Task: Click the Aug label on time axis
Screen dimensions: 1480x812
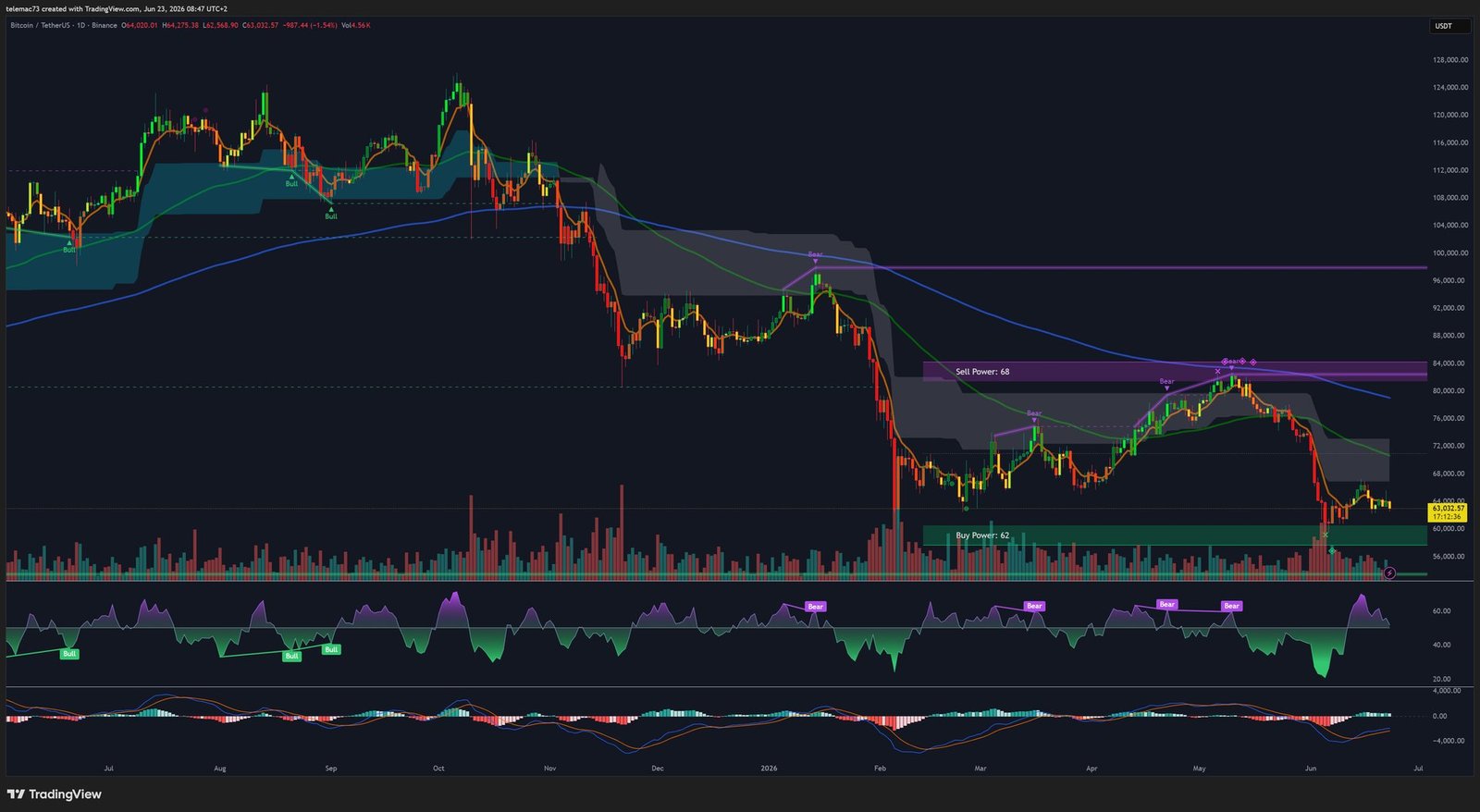Action: 219,769
